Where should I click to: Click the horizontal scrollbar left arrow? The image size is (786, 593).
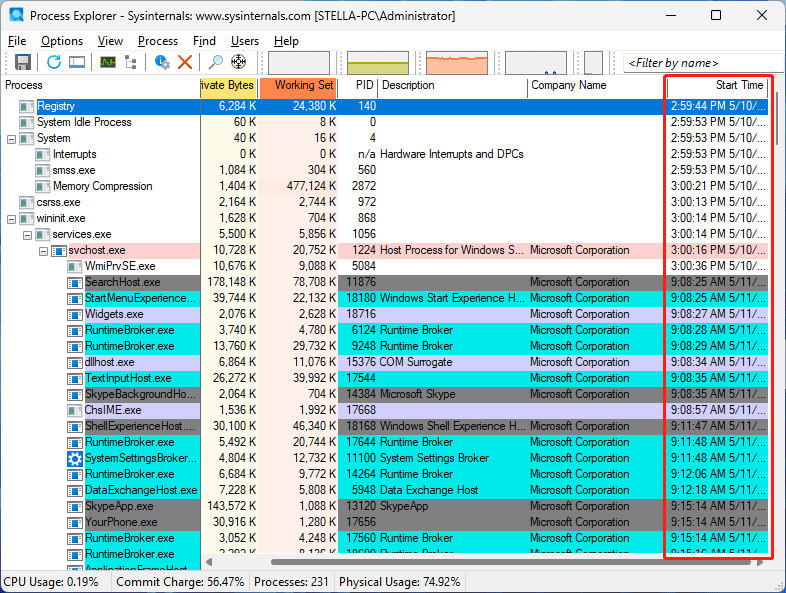[x=209, y=562]
